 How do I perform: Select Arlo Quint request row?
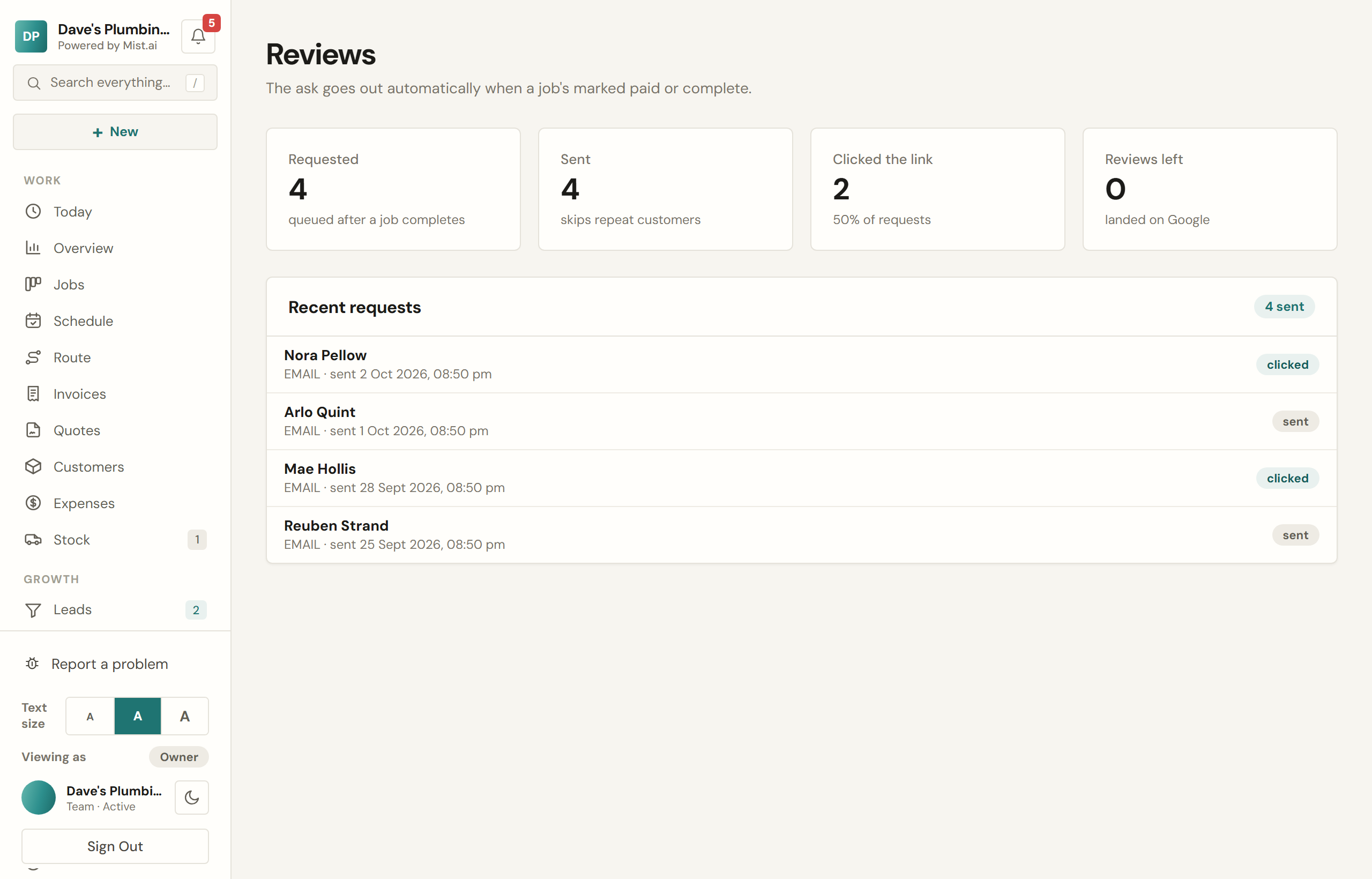801,421
